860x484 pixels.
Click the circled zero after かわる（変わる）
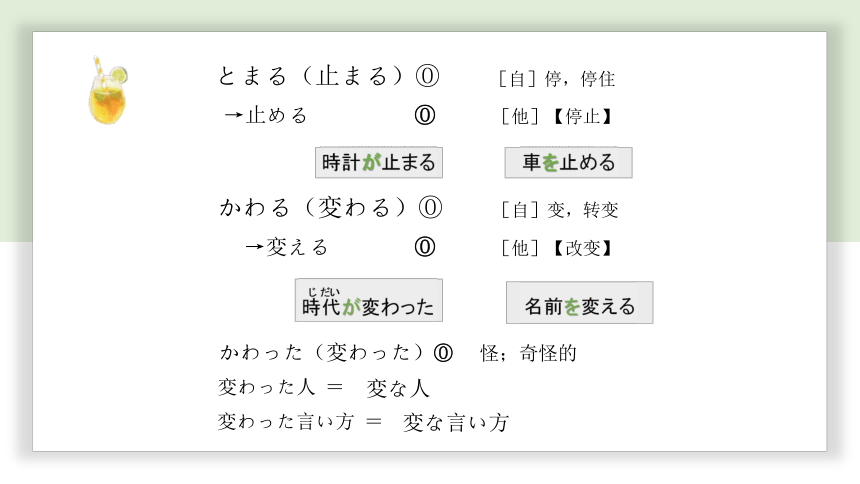(x=430, y=208)
